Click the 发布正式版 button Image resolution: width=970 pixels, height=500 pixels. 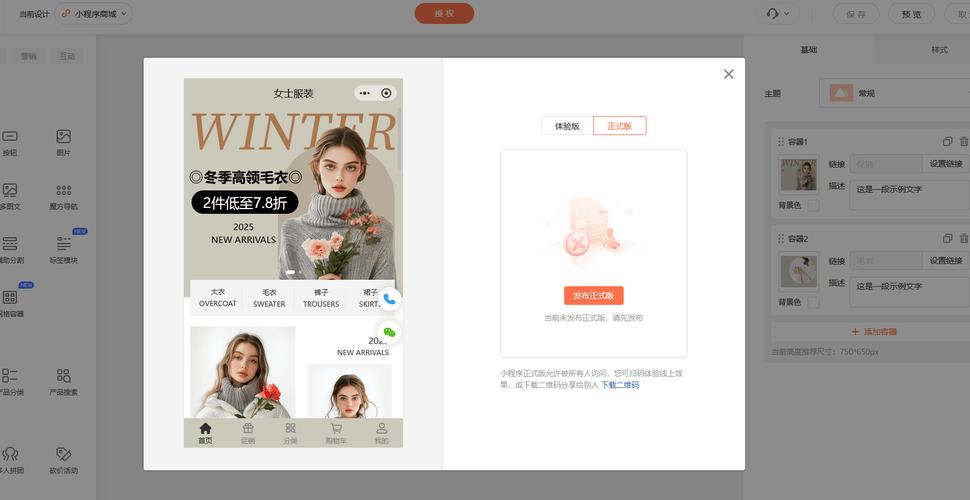coord(593,296)
